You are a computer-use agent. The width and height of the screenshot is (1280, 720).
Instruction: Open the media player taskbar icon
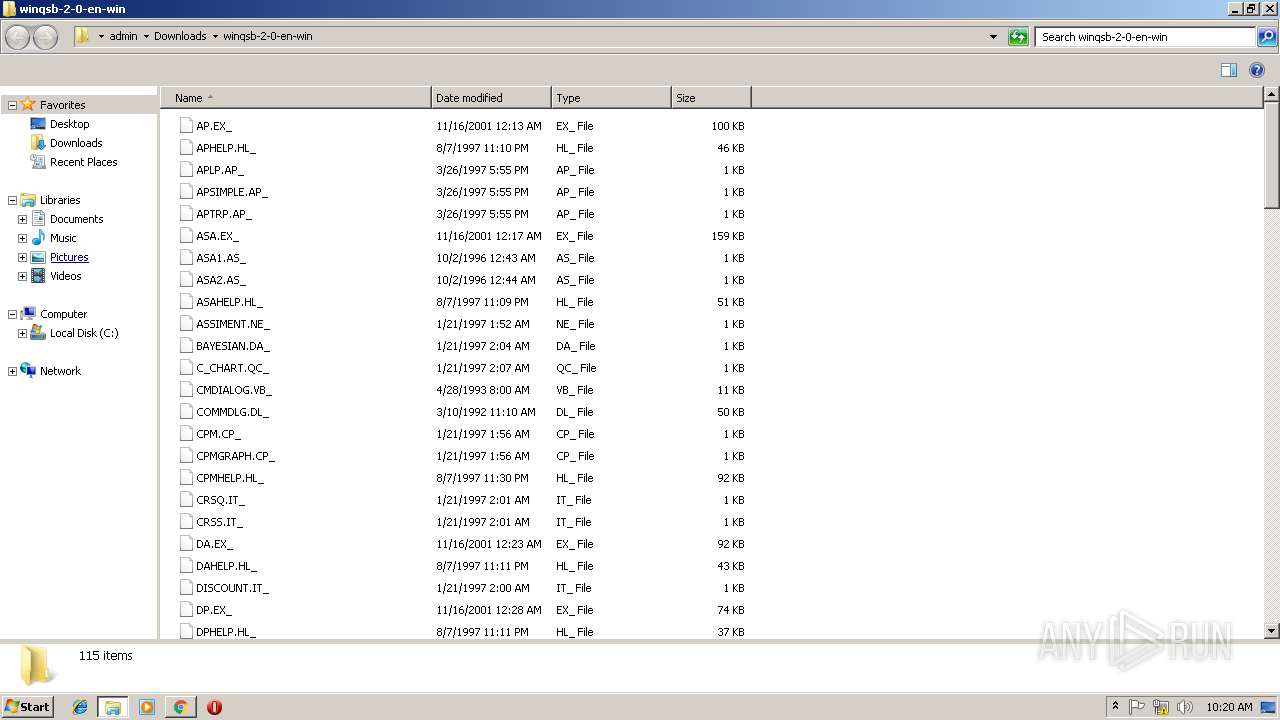[147, 707]
